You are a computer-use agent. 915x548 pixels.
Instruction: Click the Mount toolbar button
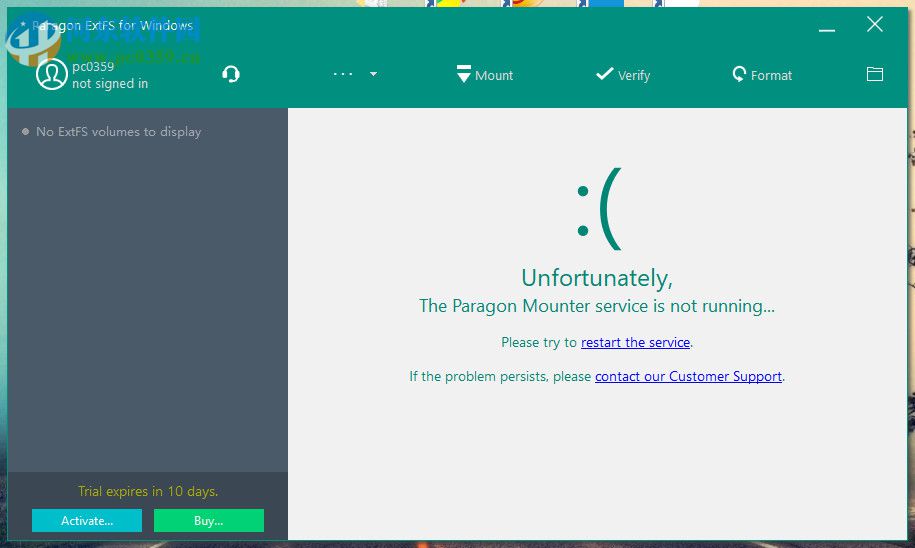484,75
